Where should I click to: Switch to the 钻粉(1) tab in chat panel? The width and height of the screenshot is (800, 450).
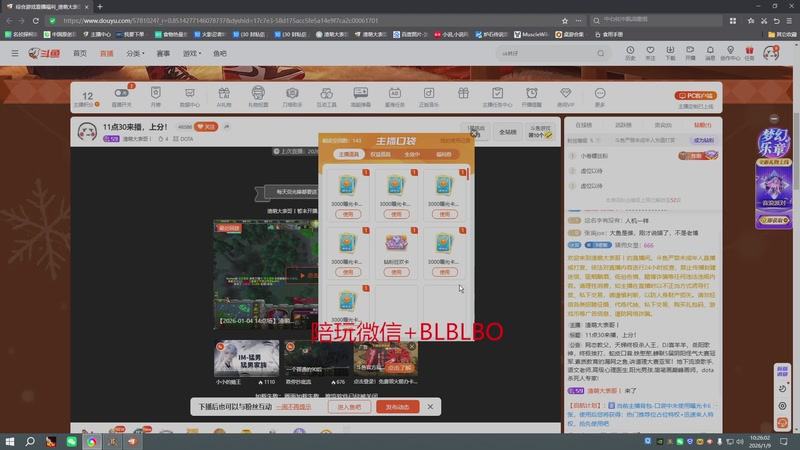pyautogui.click(x=703, y=125)
